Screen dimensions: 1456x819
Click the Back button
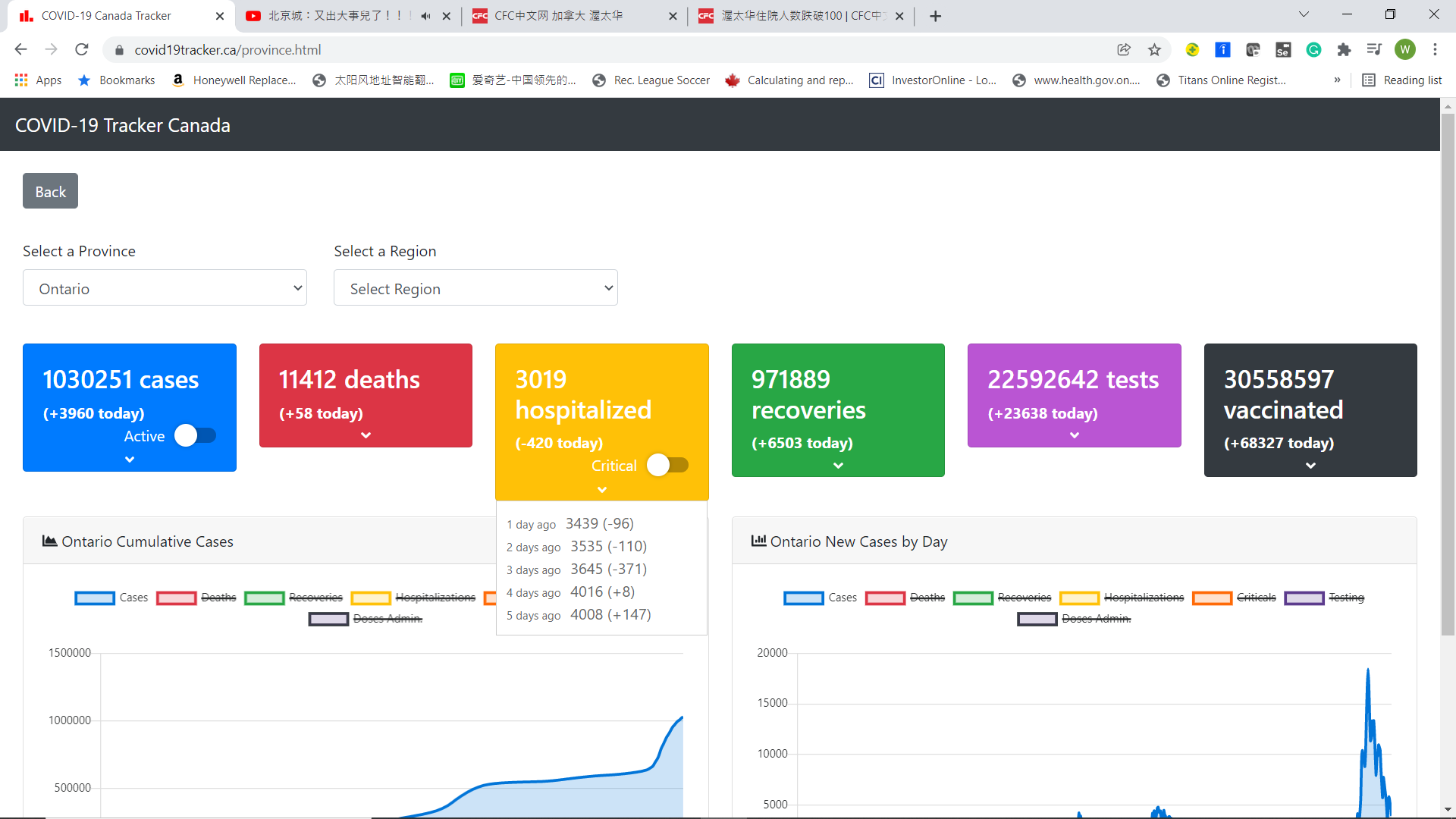[x=50, y=191]
